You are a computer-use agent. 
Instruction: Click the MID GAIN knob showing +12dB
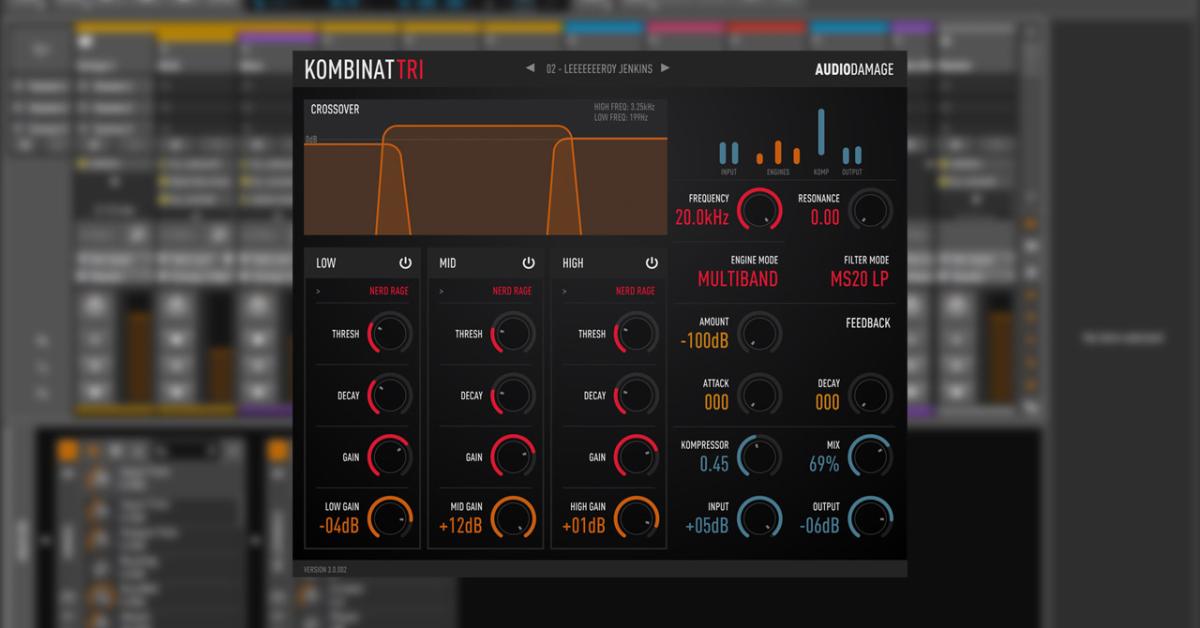513,518
